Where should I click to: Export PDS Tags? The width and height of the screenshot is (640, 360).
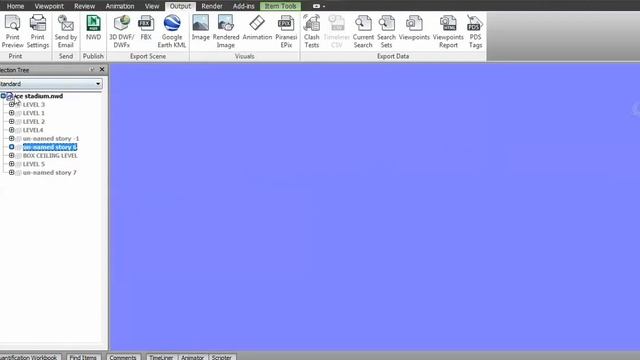pos(475,31)
